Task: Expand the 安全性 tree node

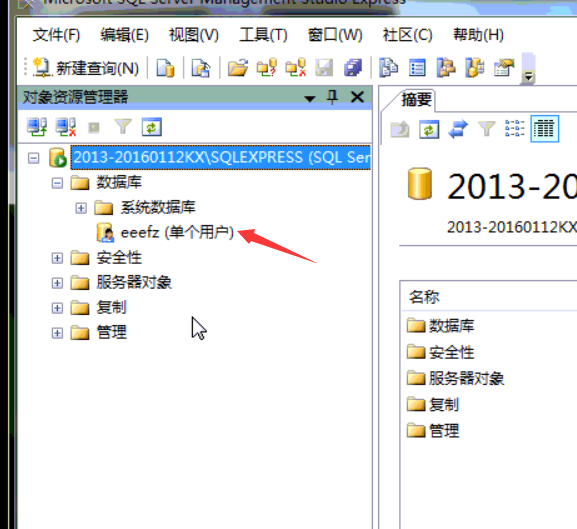Action: click(57, 258)
